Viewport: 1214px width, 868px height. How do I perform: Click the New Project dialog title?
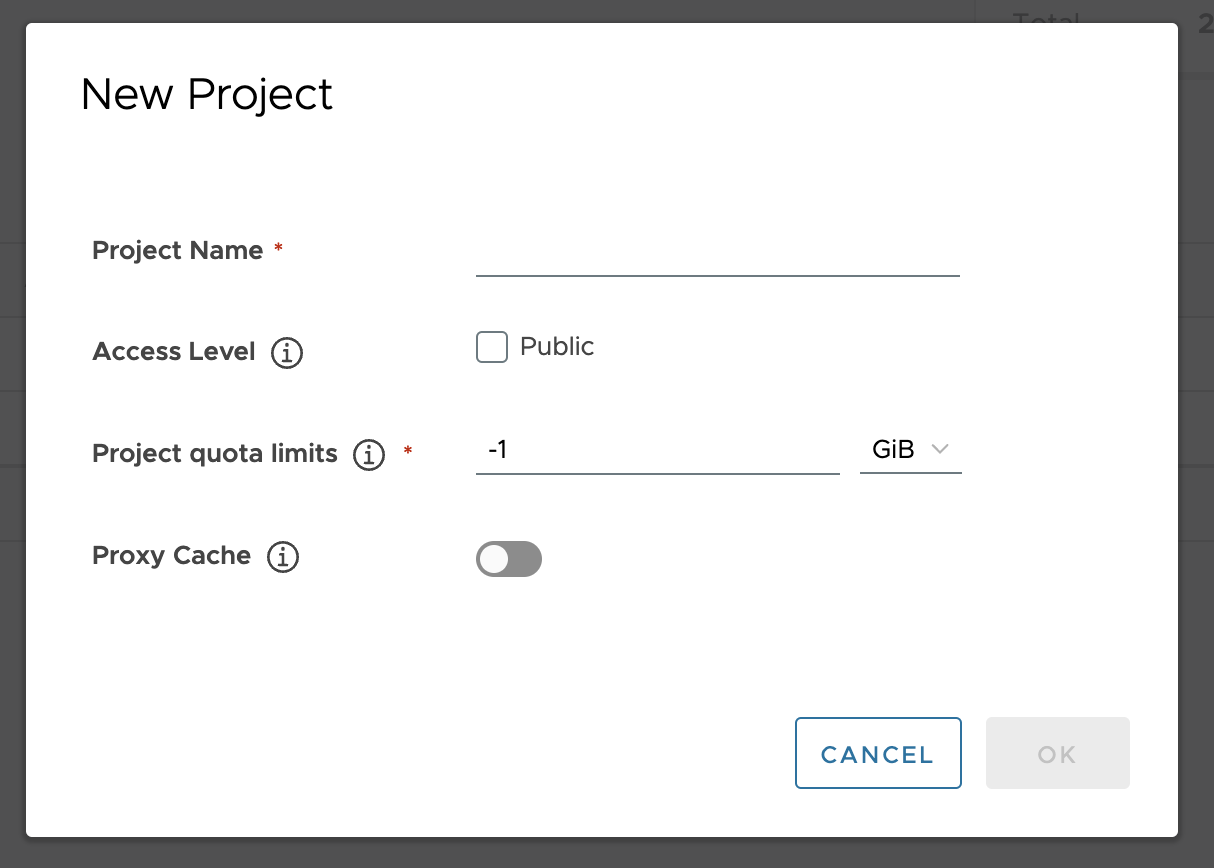(x=206, y=94)
